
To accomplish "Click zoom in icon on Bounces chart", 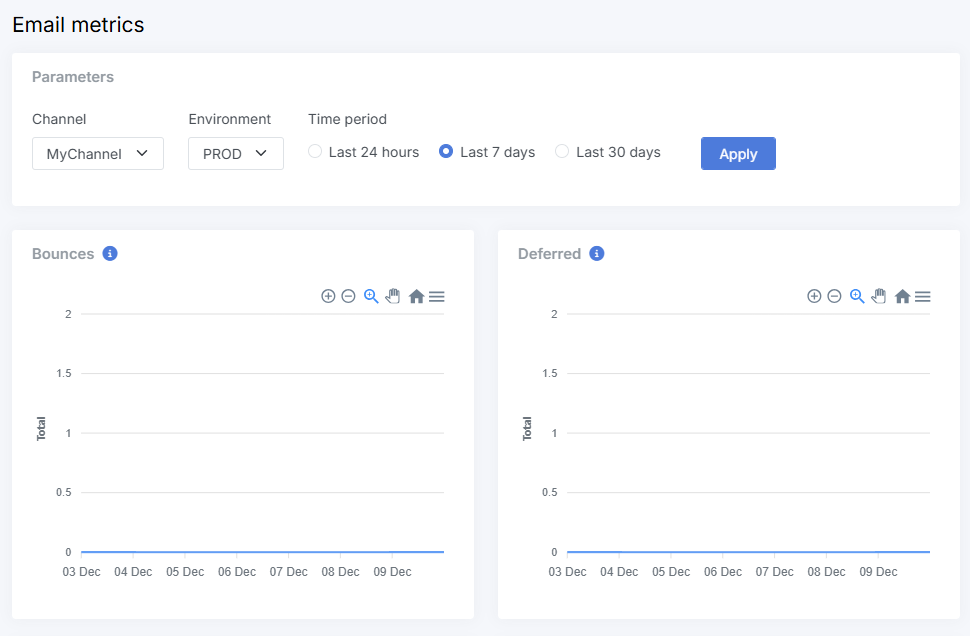I will pyautogui.click(x=328, y=296).
